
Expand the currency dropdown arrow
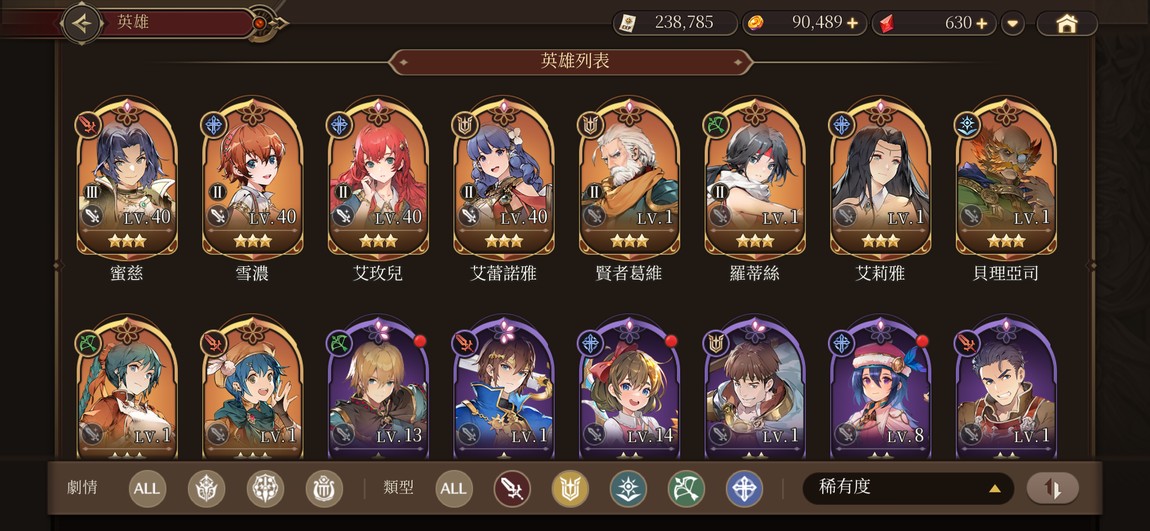[1013, 23]
